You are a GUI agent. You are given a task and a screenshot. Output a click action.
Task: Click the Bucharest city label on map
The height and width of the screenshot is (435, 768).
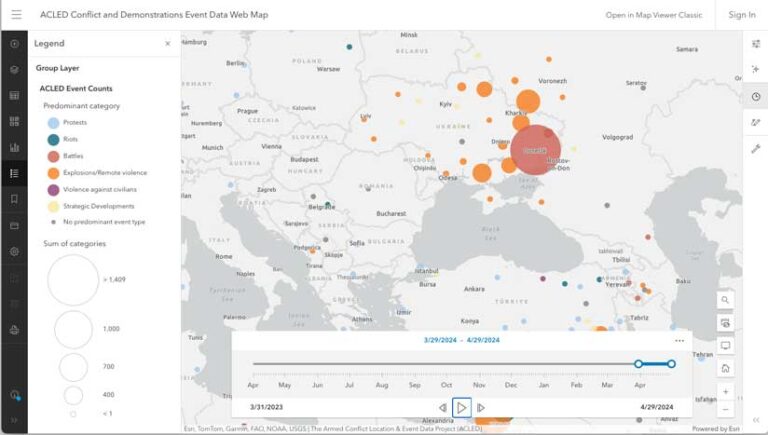[x=391, y=214]
